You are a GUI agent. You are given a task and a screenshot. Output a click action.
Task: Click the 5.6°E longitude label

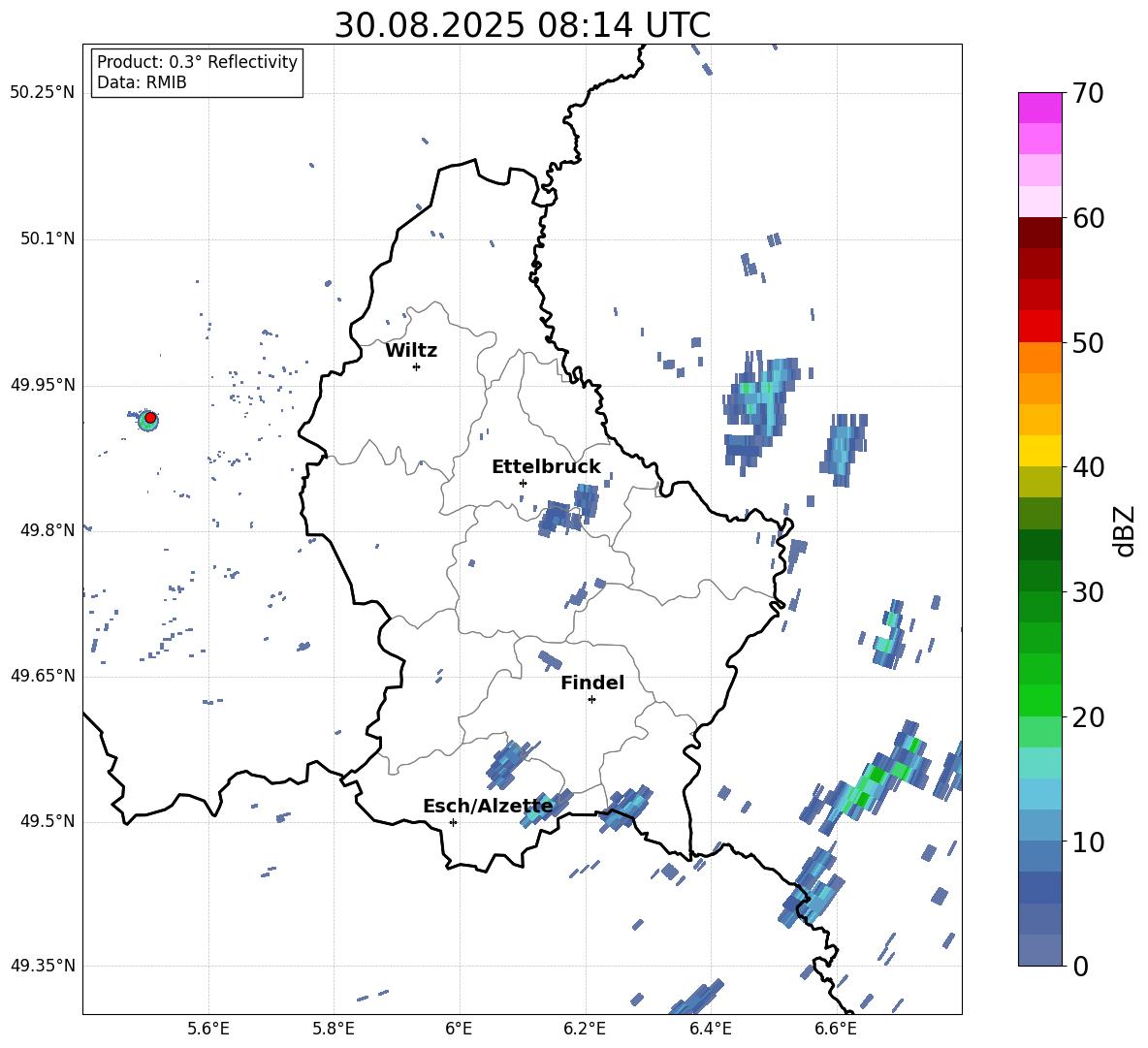click(208, 1030)
